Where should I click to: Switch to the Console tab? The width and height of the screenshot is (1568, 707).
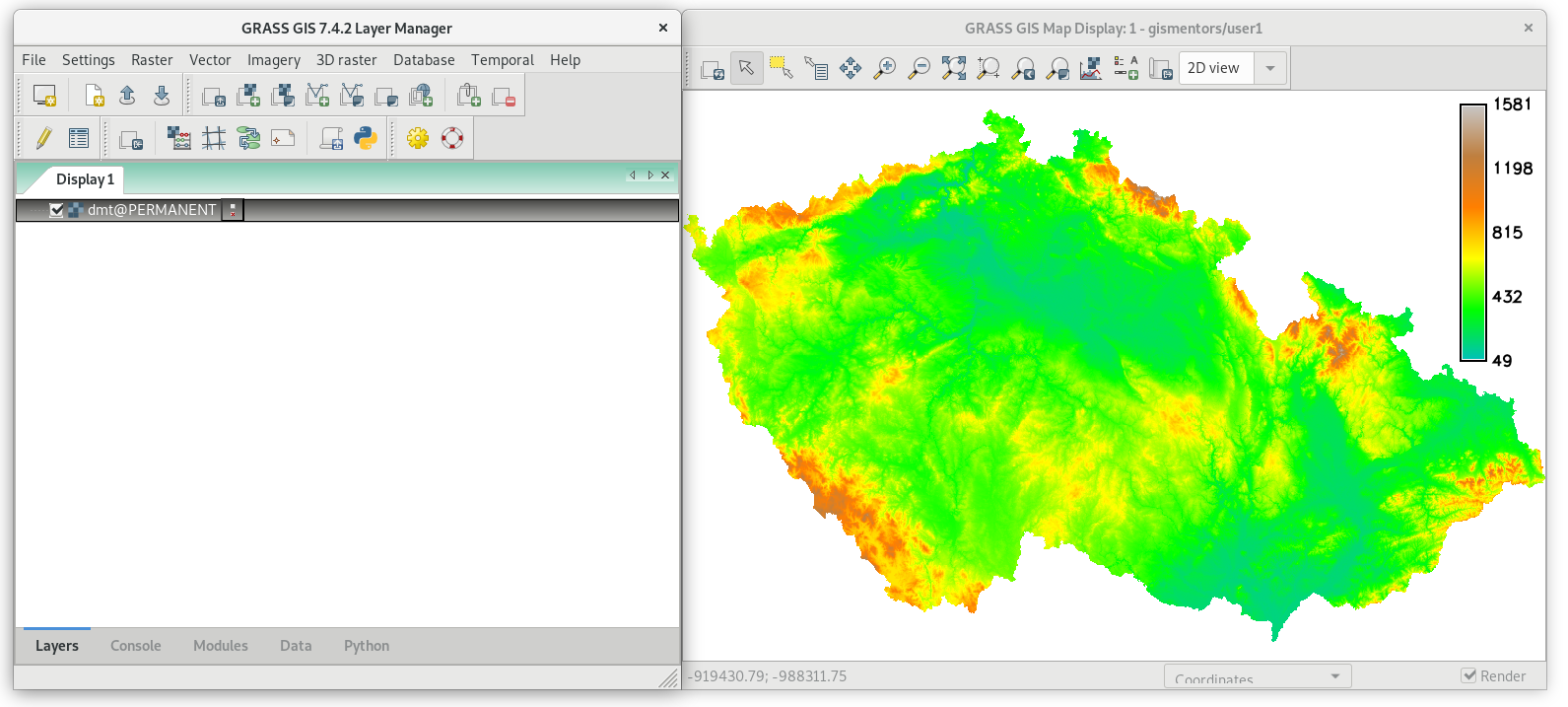click(136, 646)
